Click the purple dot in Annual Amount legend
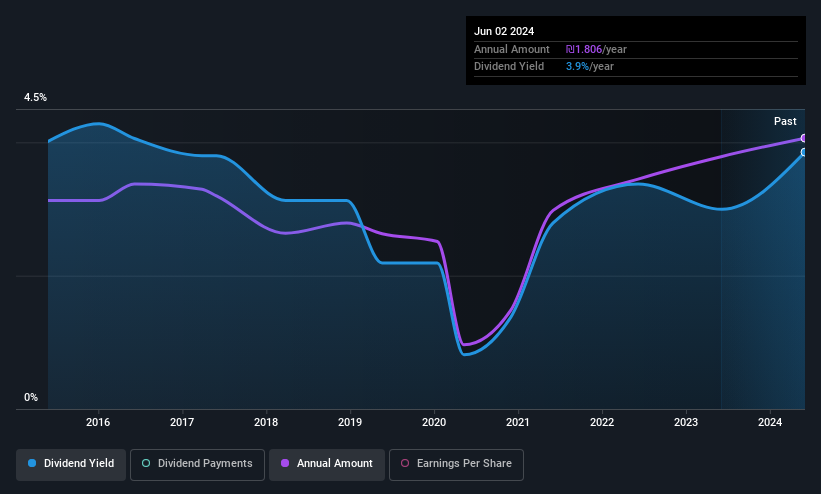 click(285, 463)
